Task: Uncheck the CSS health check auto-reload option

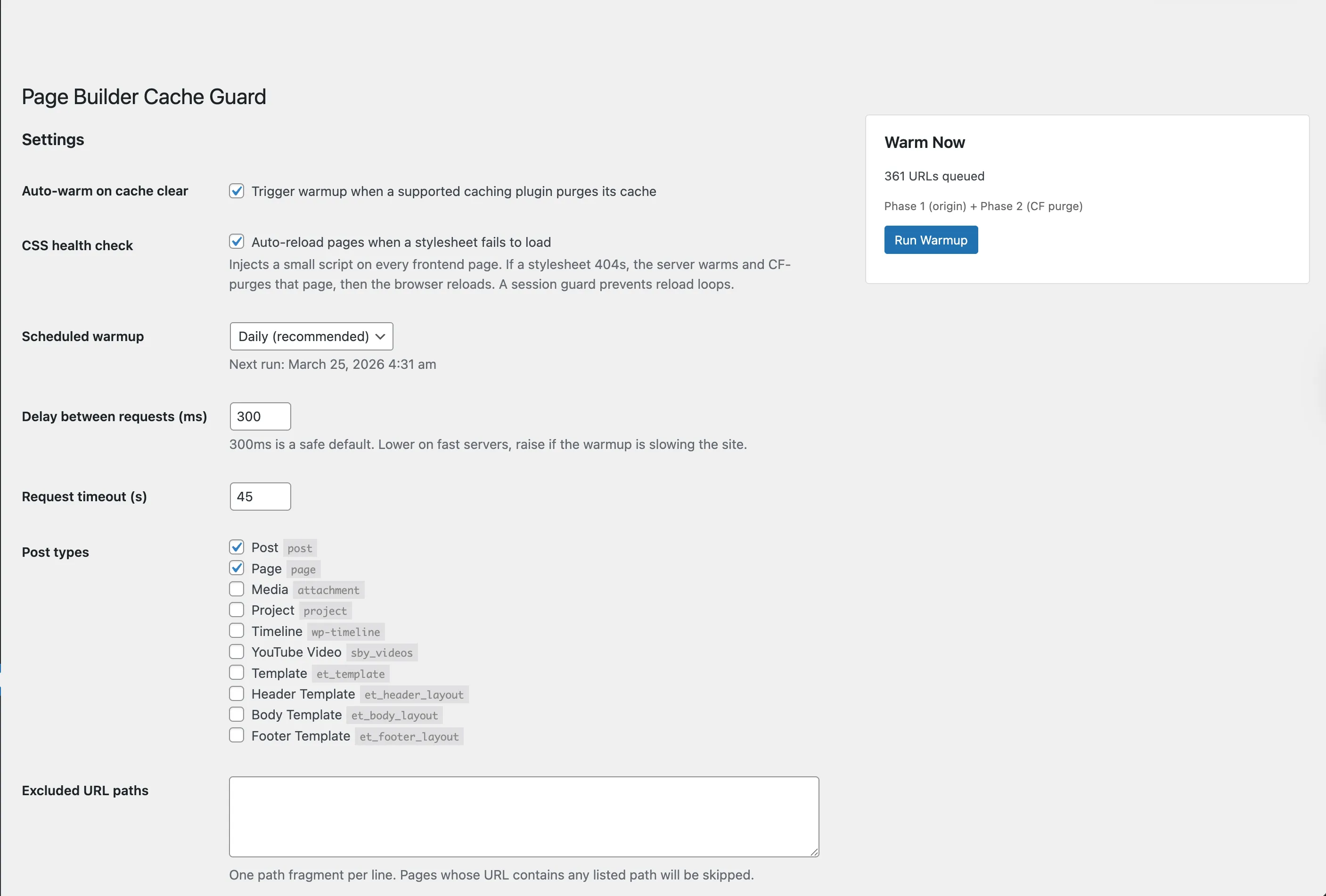Action: 236,242
